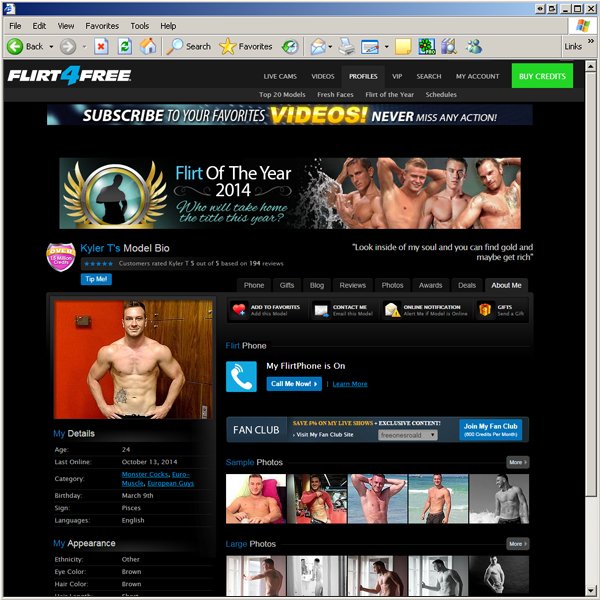Switch to the Reviews profile tab
The width and height of the screenshot is (600, 600).
click(x=352, y=285)
